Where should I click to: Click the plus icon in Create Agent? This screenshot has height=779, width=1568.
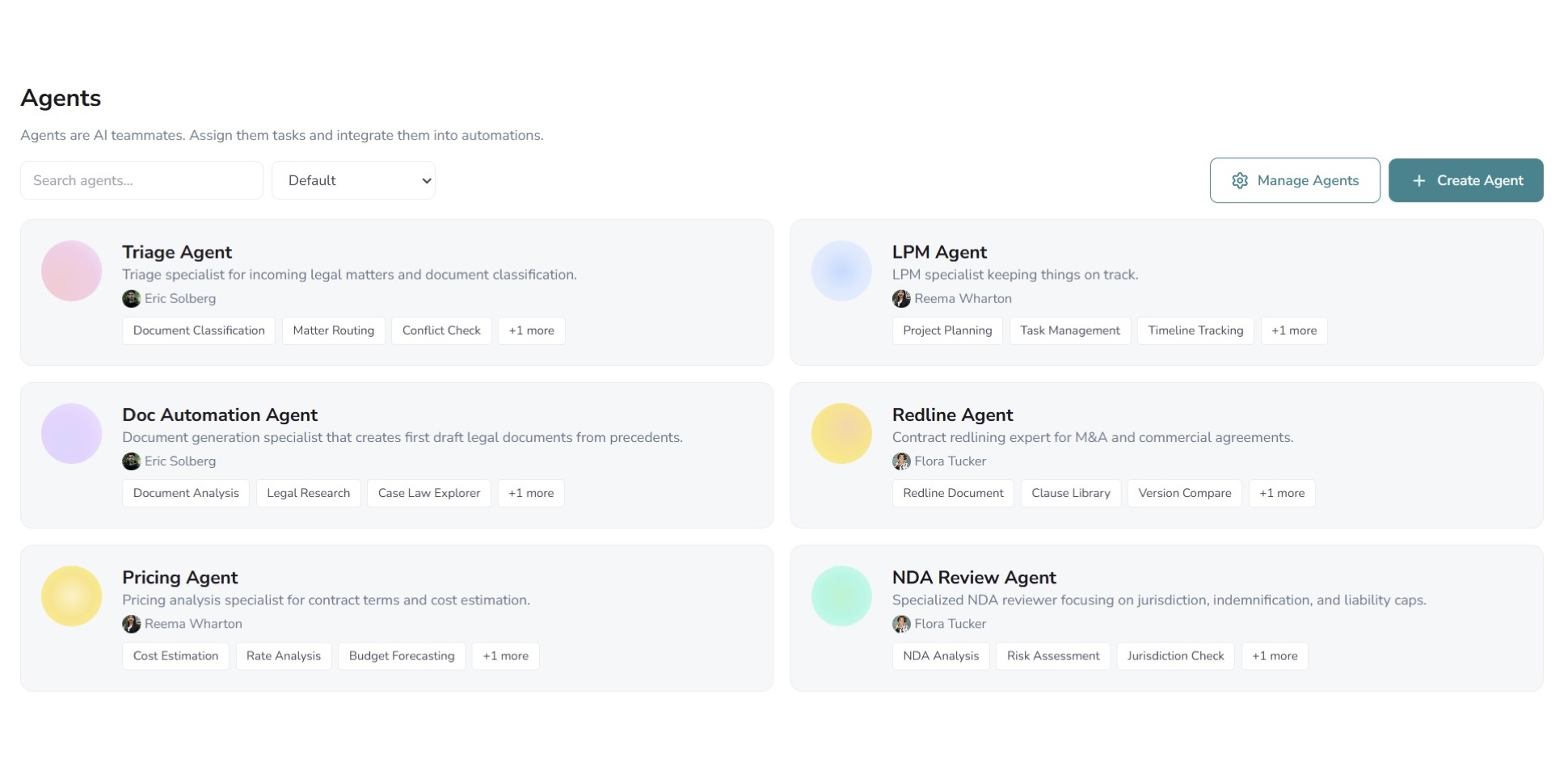[x=1418, y=180]
